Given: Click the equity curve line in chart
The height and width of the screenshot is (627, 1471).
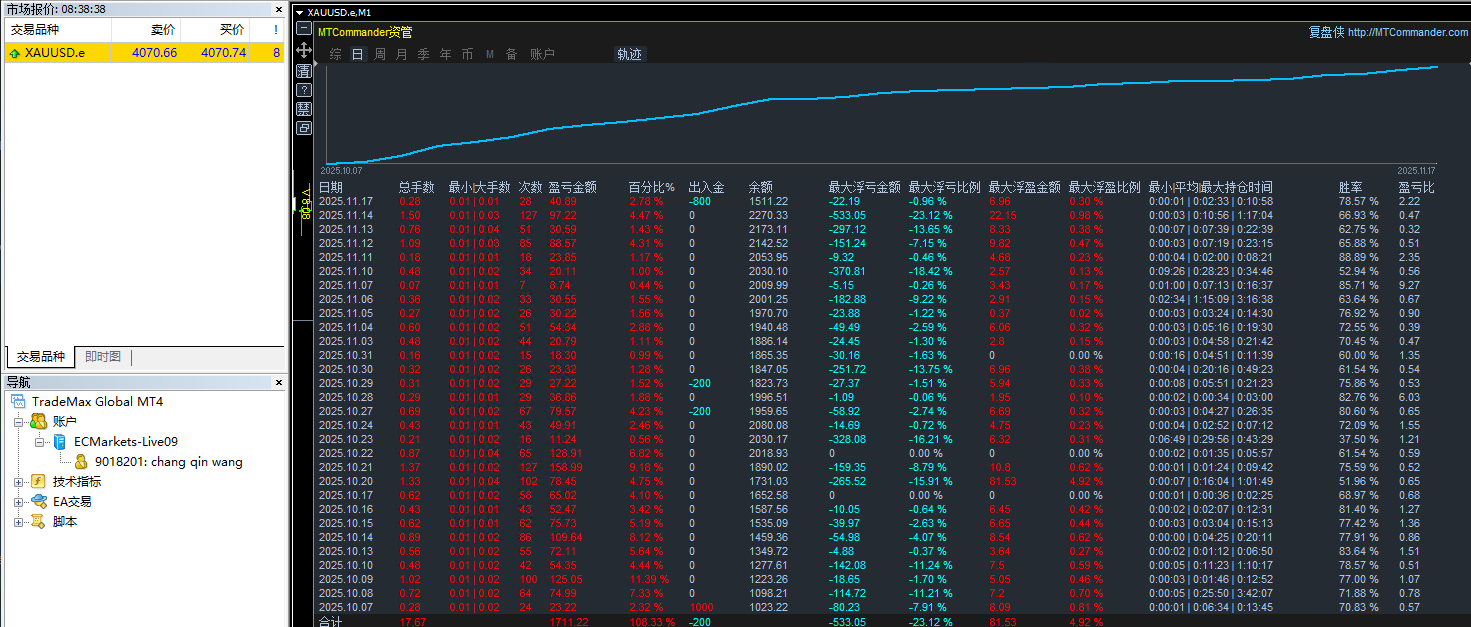Looking at the screenshot, I should coord(880,93).
